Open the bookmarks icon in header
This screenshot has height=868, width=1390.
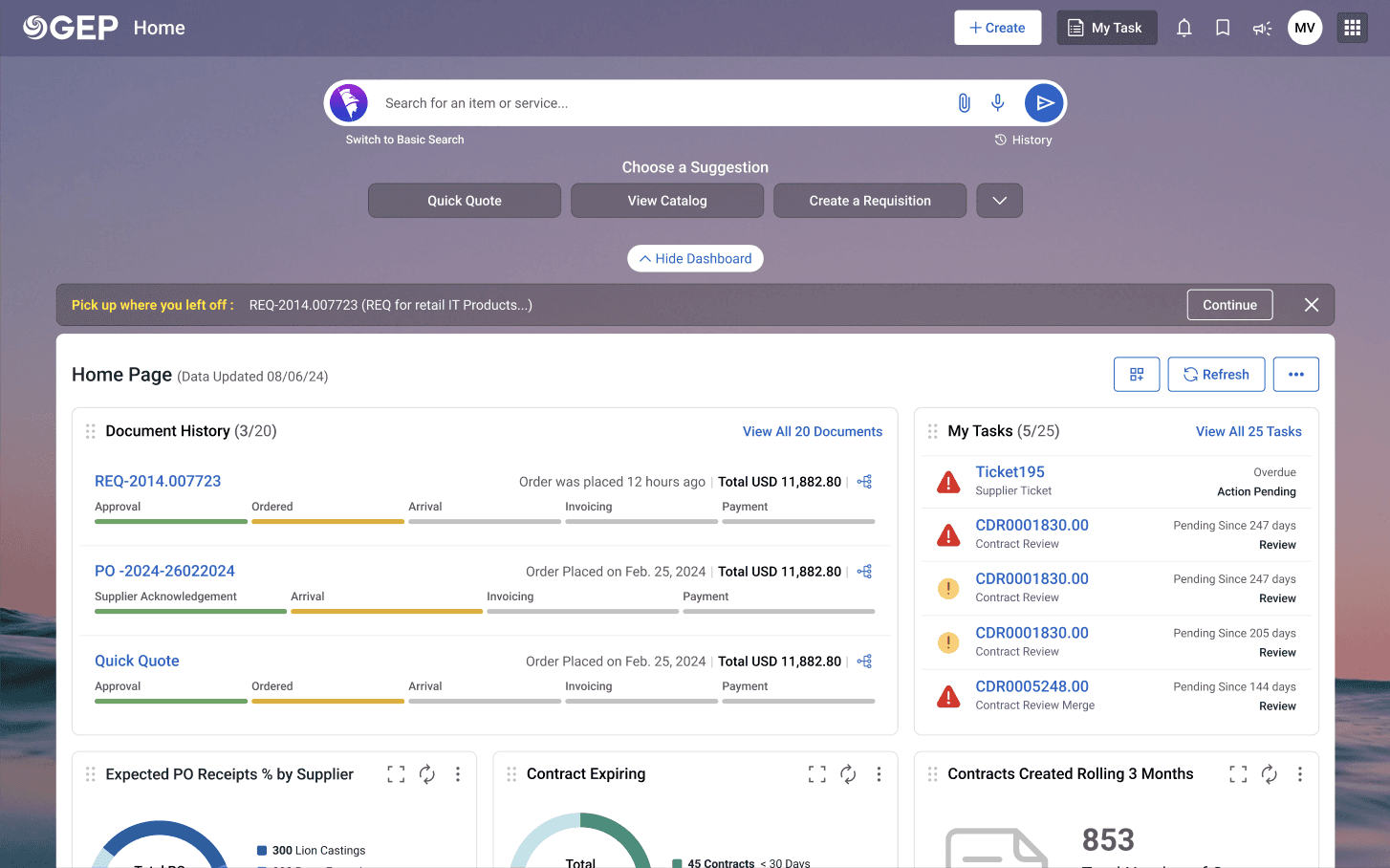(x=1223, y=28)
